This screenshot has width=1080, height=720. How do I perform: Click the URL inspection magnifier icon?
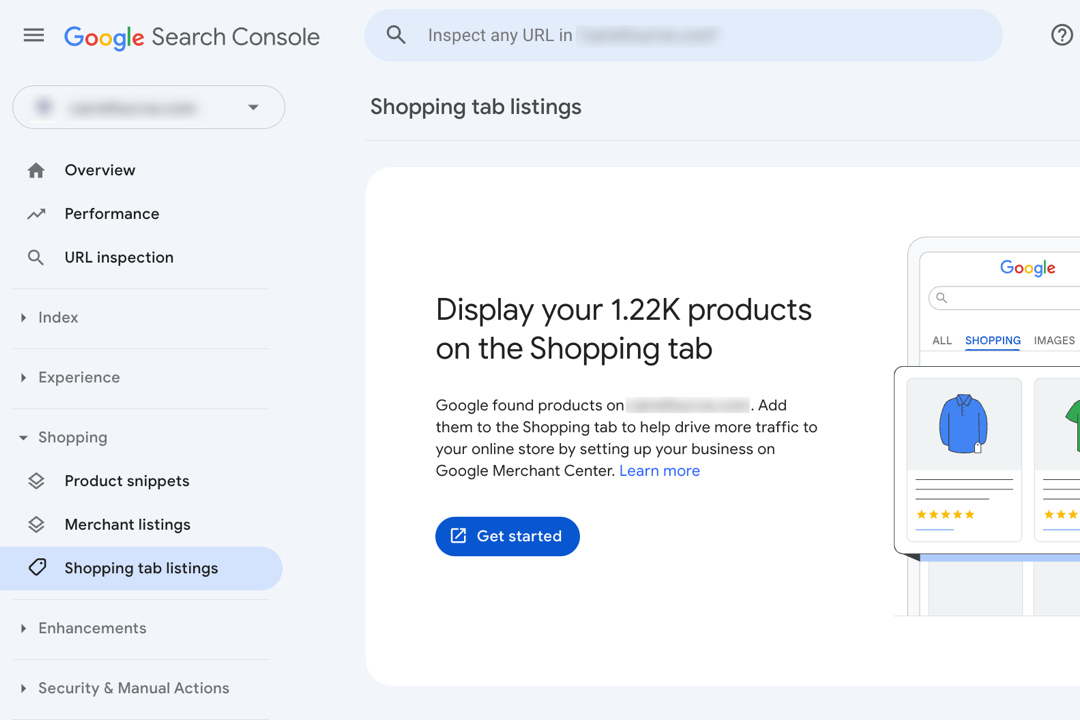[37, 258]
